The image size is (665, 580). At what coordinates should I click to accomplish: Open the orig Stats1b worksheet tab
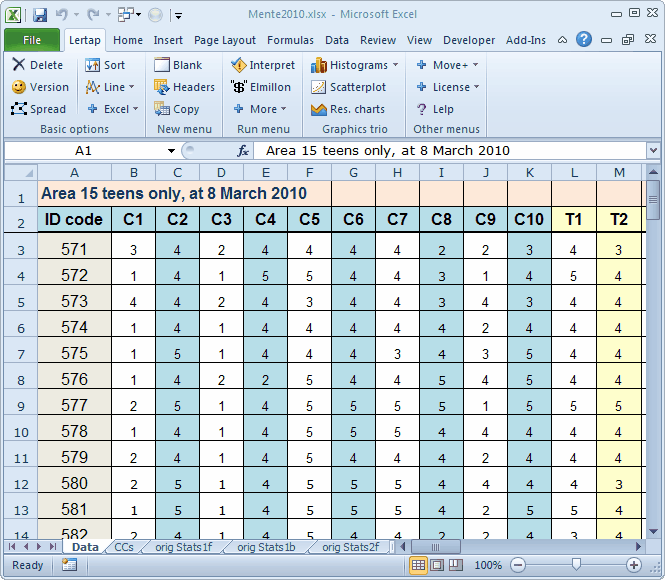266,547
